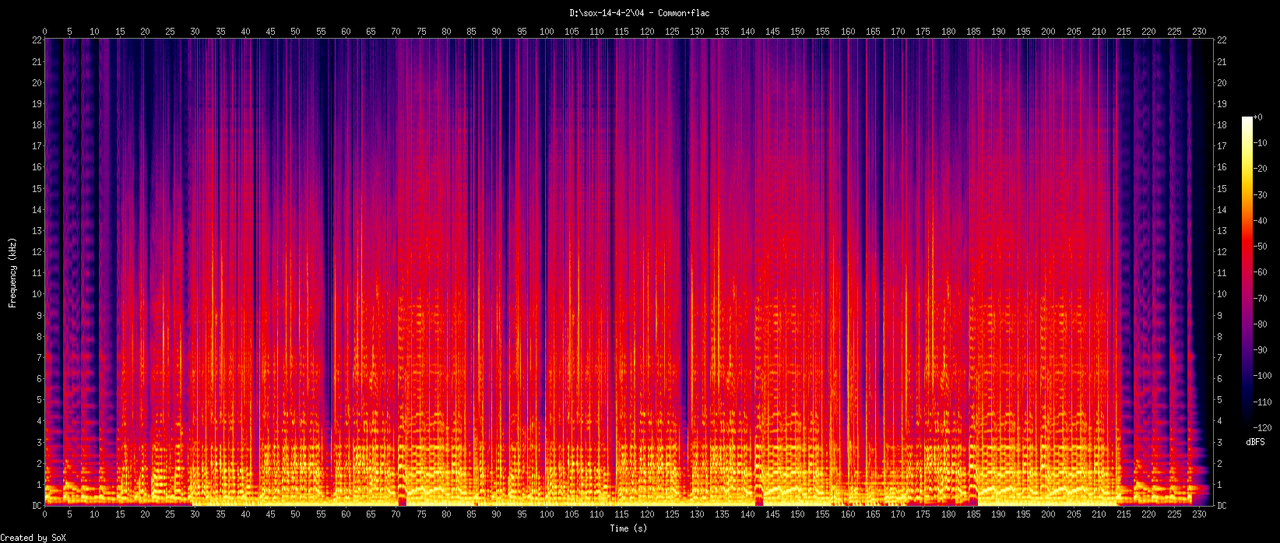This screenshot has height=543, width=1280.
Task: Click '100' on the bottom time axis
Action: pyautogui.click(x=546, y=516)
